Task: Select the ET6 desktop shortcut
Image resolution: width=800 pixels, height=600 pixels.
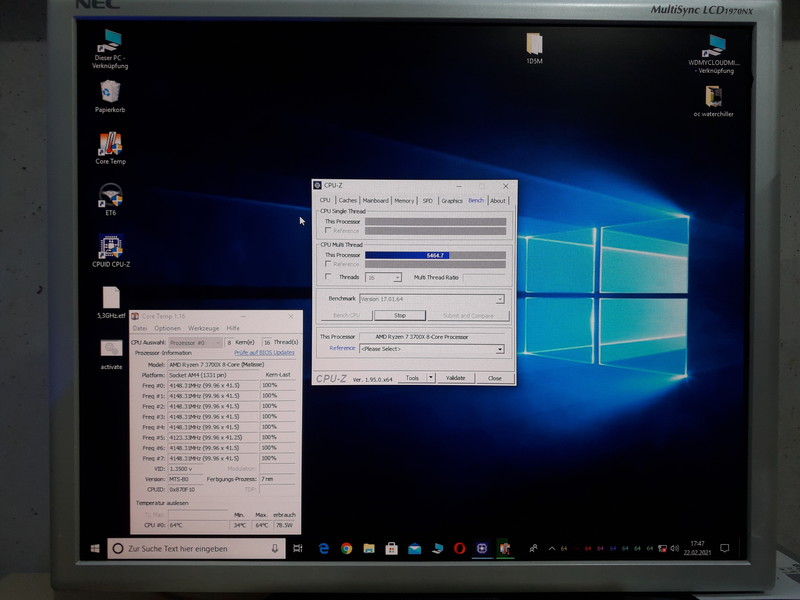Action: 110,199
